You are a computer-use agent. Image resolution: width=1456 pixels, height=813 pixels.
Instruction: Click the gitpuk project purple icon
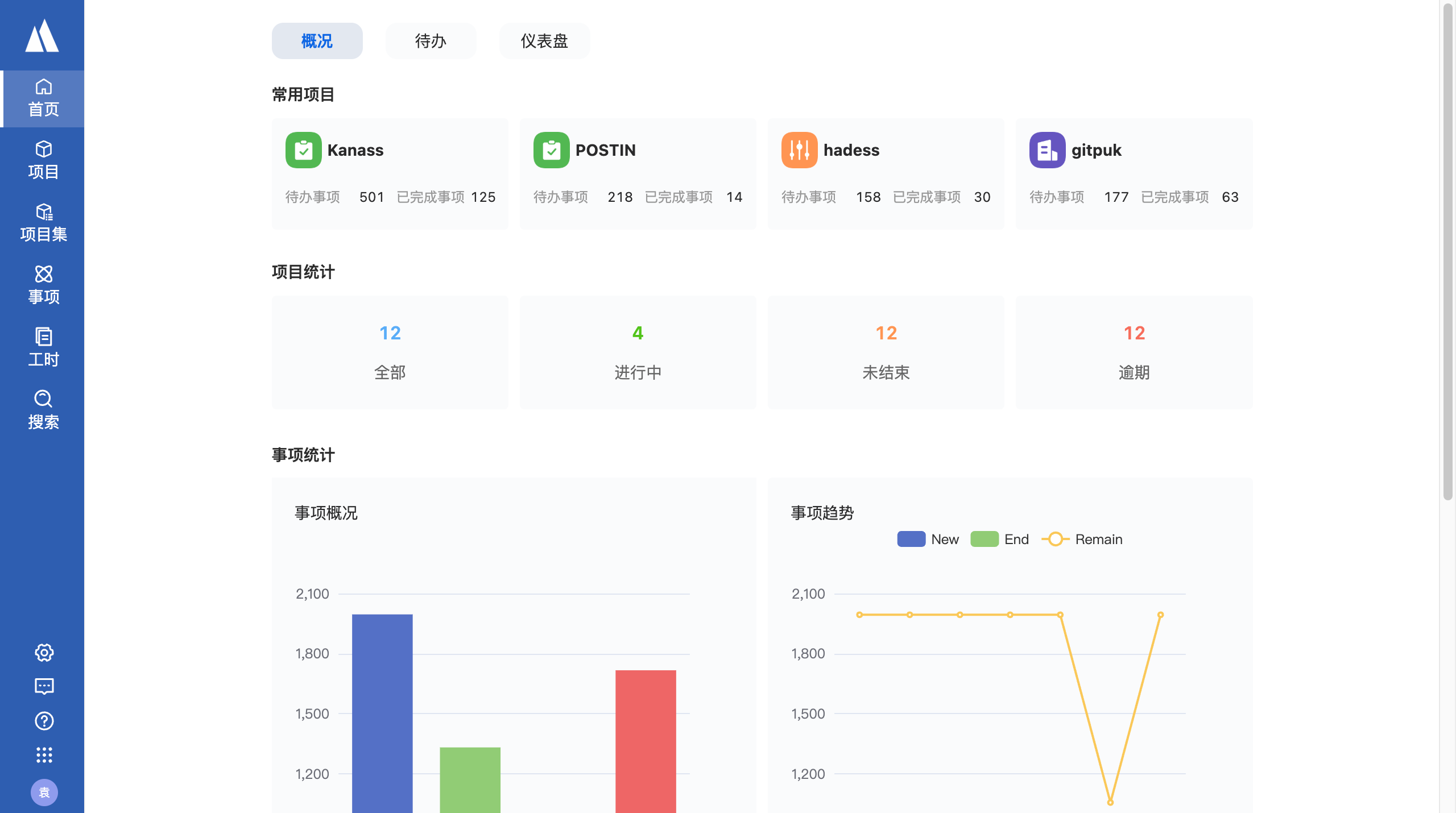click(x=1048, y=150)
